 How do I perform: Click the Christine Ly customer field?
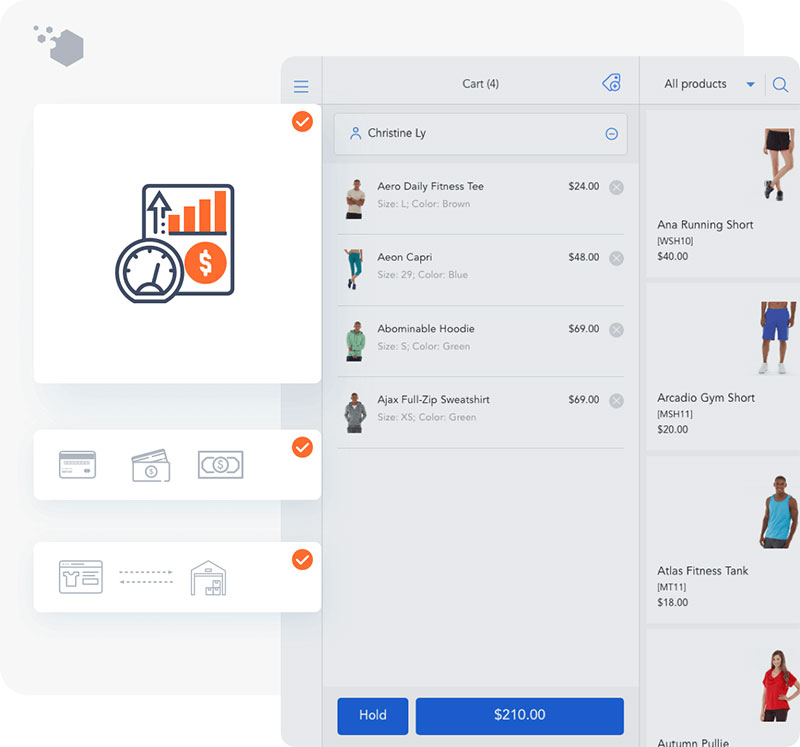[480, 134]
